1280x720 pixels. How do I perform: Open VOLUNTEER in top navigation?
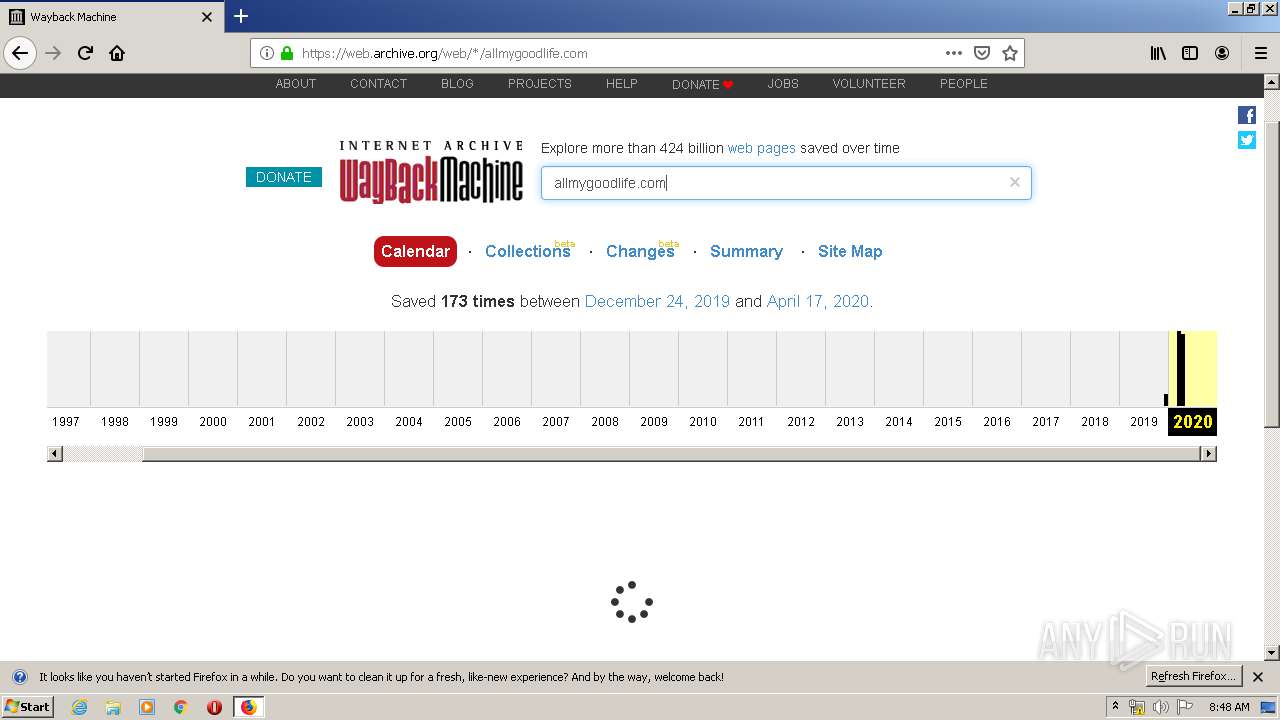pos(869,84)
